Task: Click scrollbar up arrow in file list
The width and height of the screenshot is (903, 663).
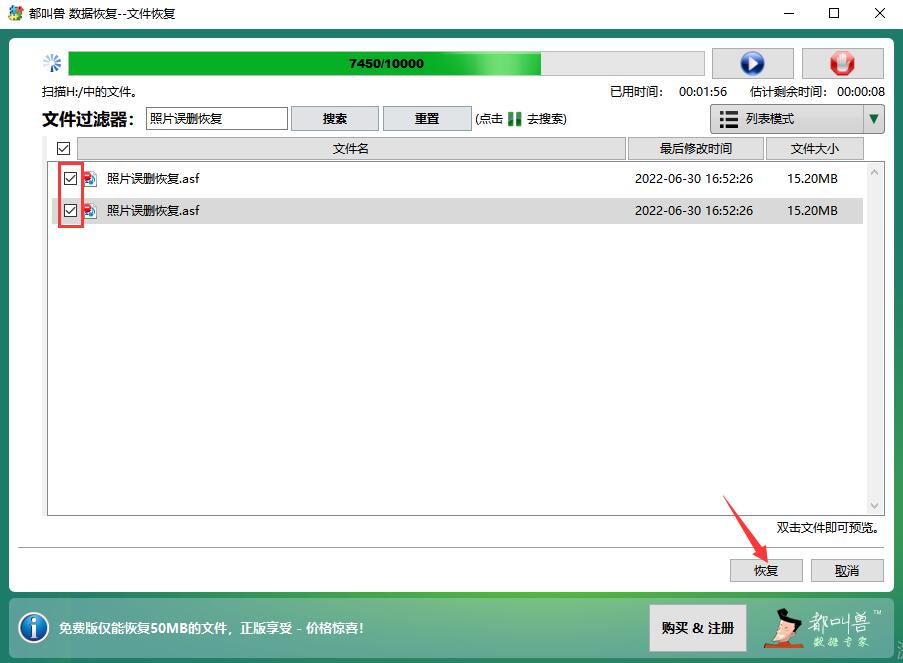Action: pos(874,172)
